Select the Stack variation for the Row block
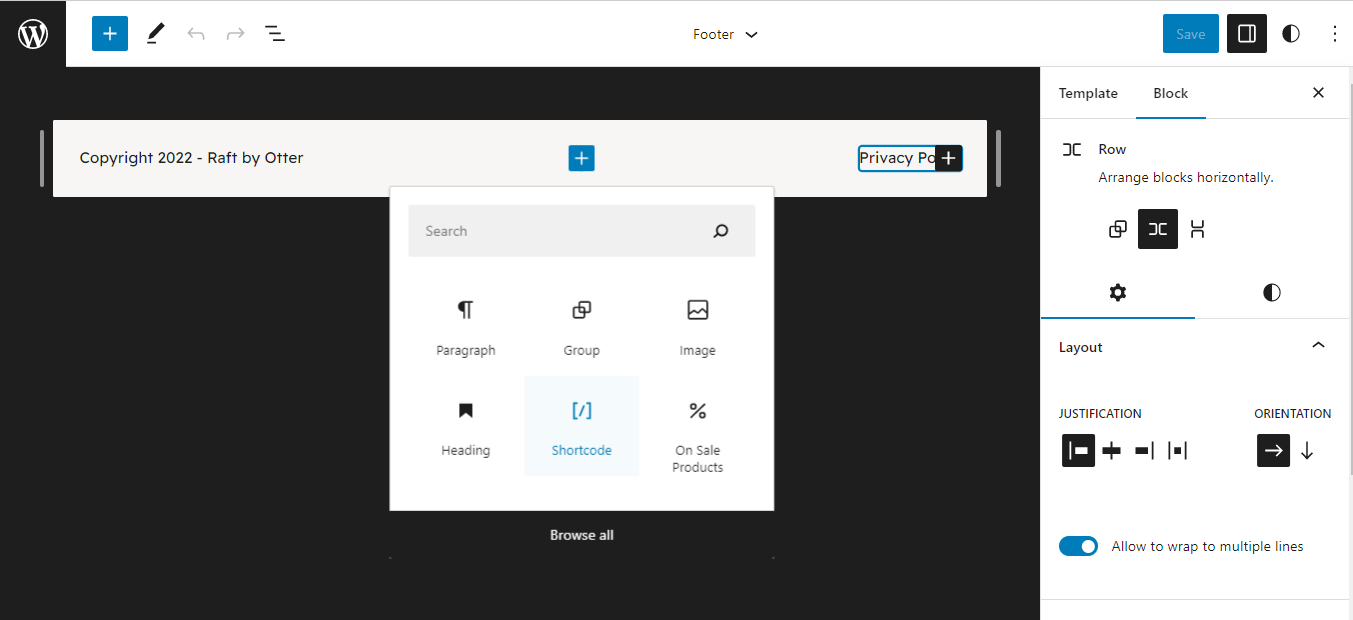The height and width of the screenshot is (620, 1353). (1197, 229)
